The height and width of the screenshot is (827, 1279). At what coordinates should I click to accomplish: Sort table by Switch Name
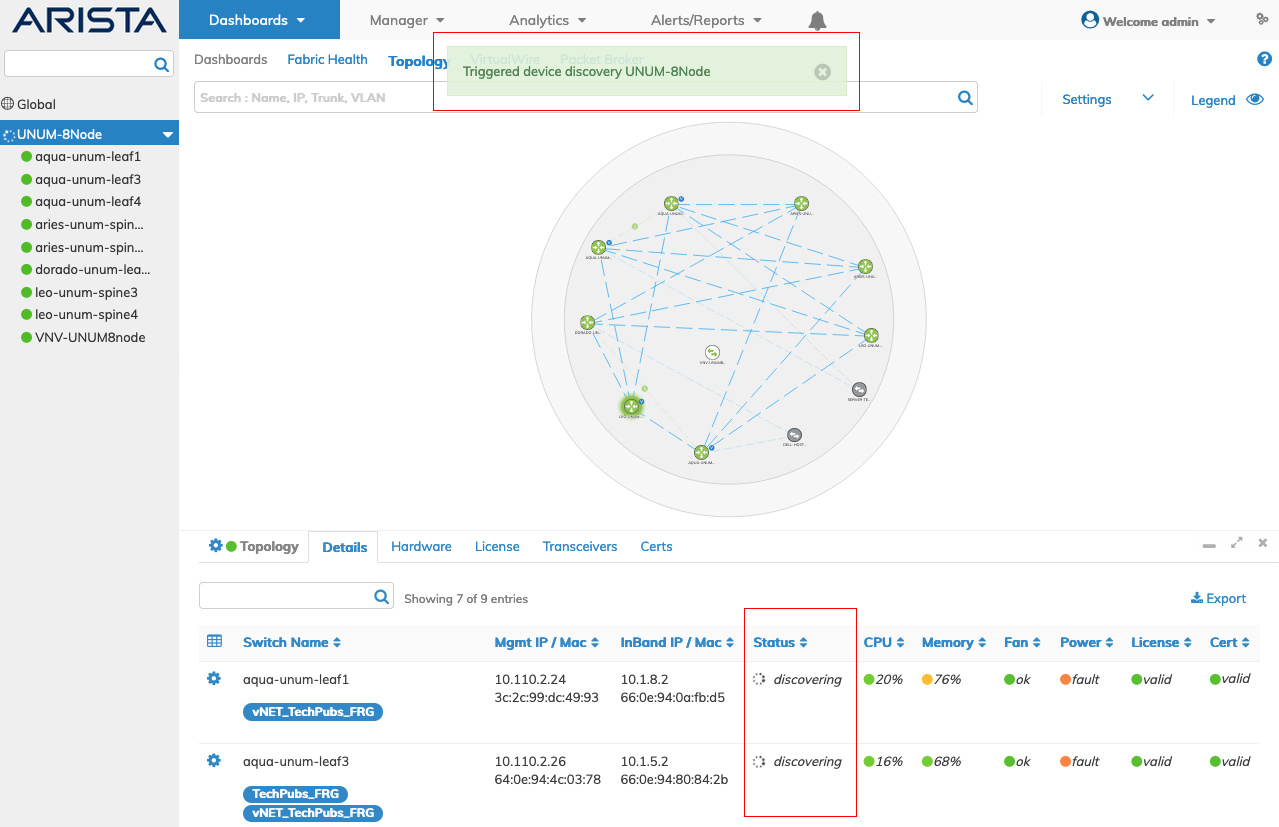click(x=292, y=642)
